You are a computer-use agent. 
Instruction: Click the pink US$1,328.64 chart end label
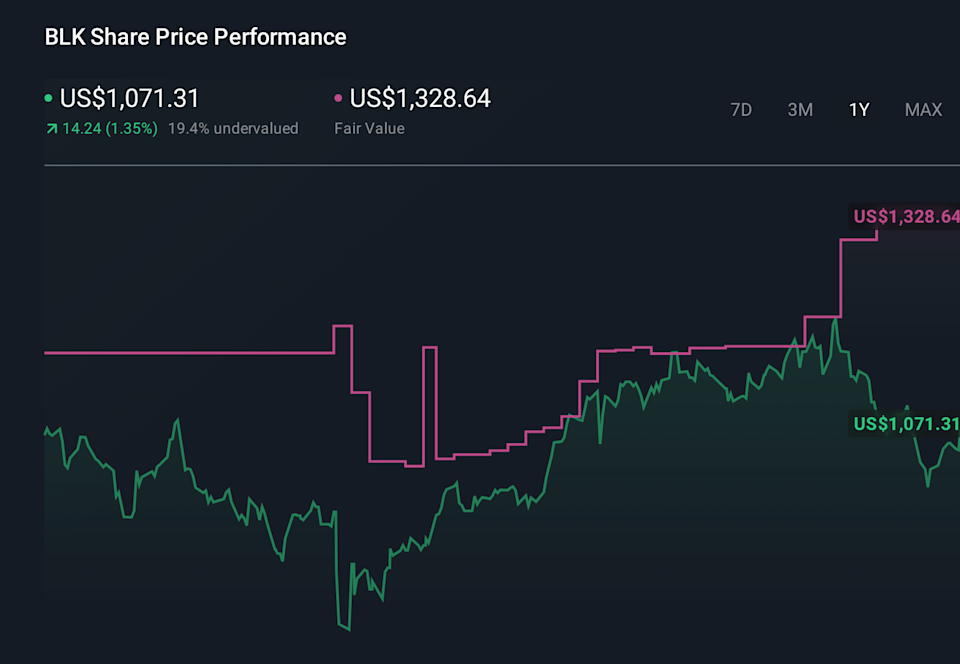coord(906,217)
